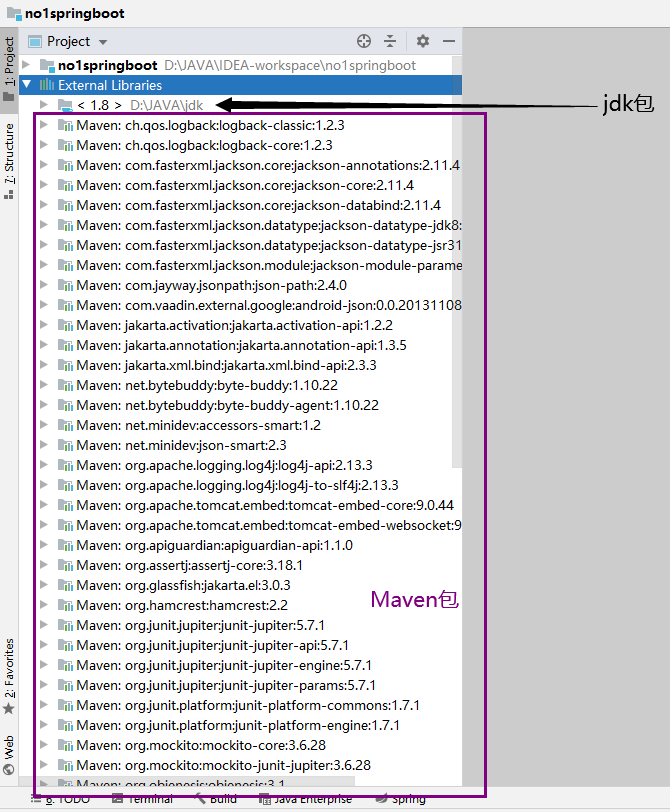Screen dimensions: 670x812
Task: Click the Web globe icon in sidebar
Action: [x=9, y=769]
